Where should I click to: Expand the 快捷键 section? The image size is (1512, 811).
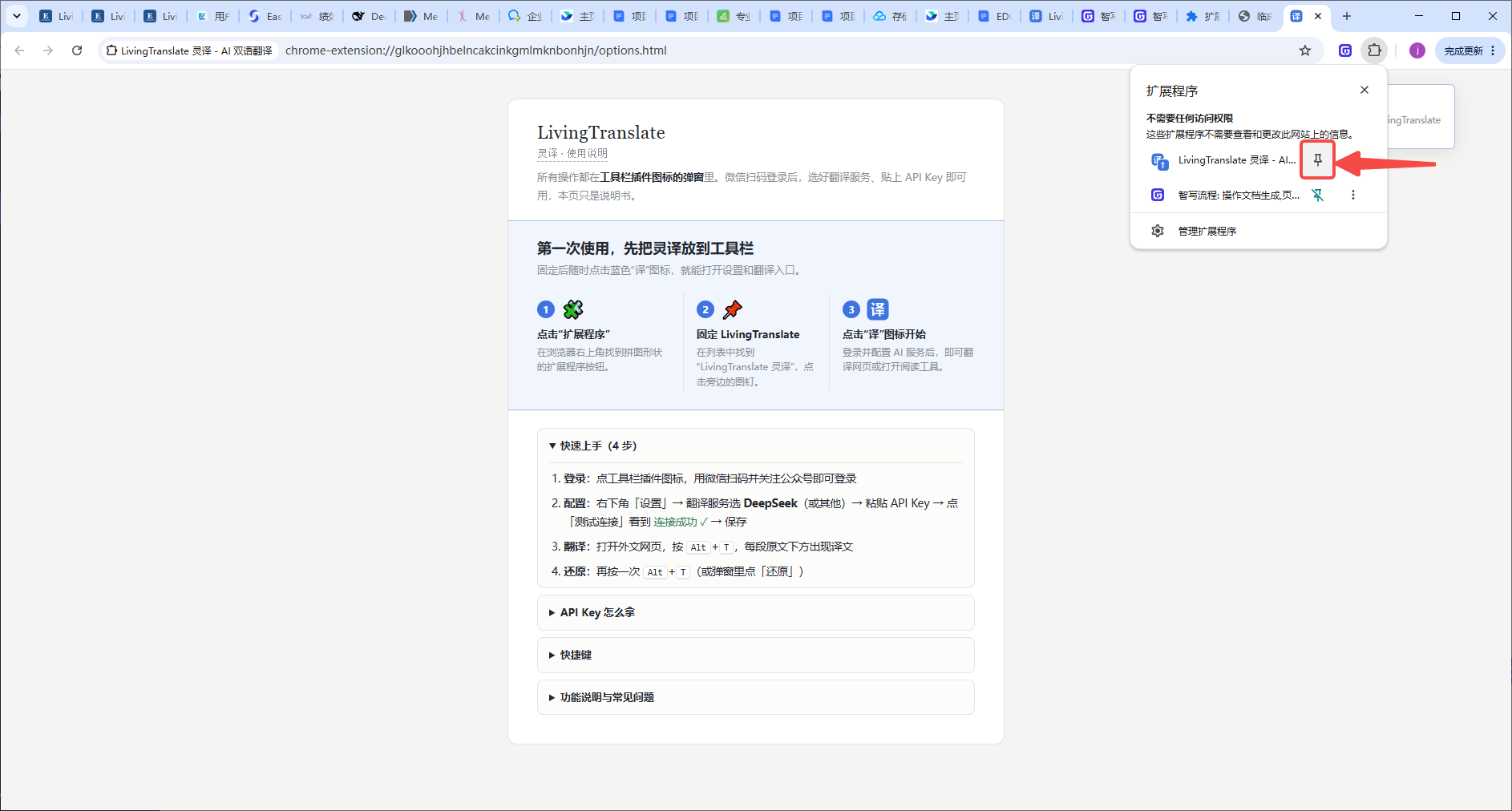(x=755, y=655)
